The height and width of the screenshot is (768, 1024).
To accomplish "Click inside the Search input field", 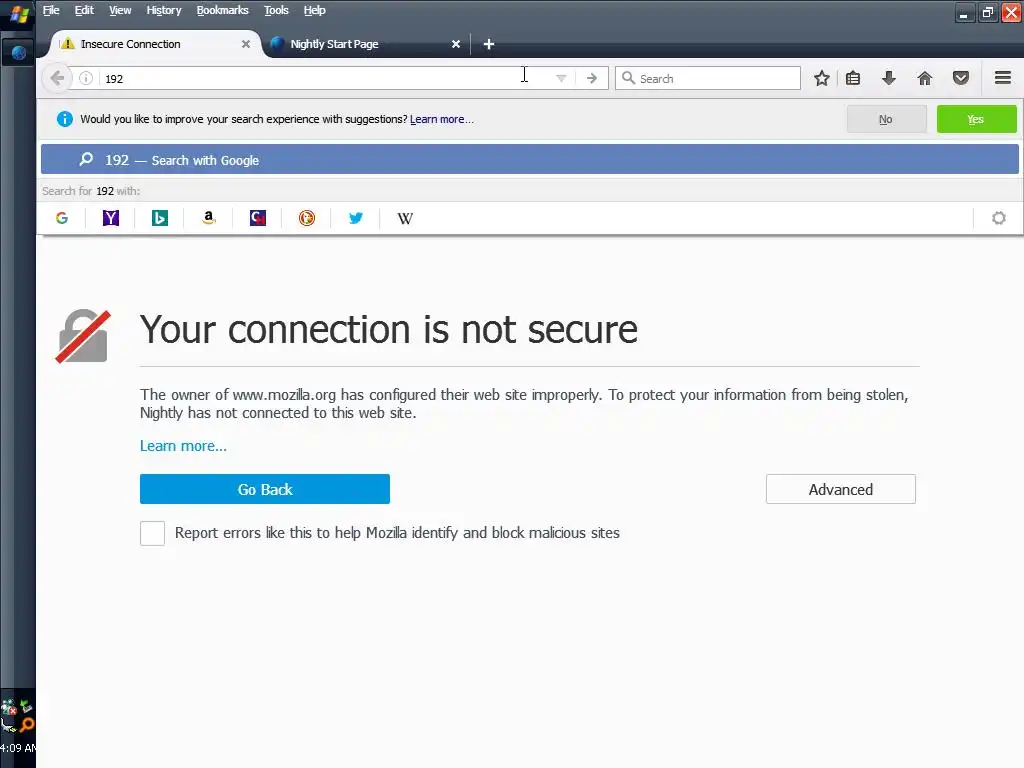I will 715,78.
